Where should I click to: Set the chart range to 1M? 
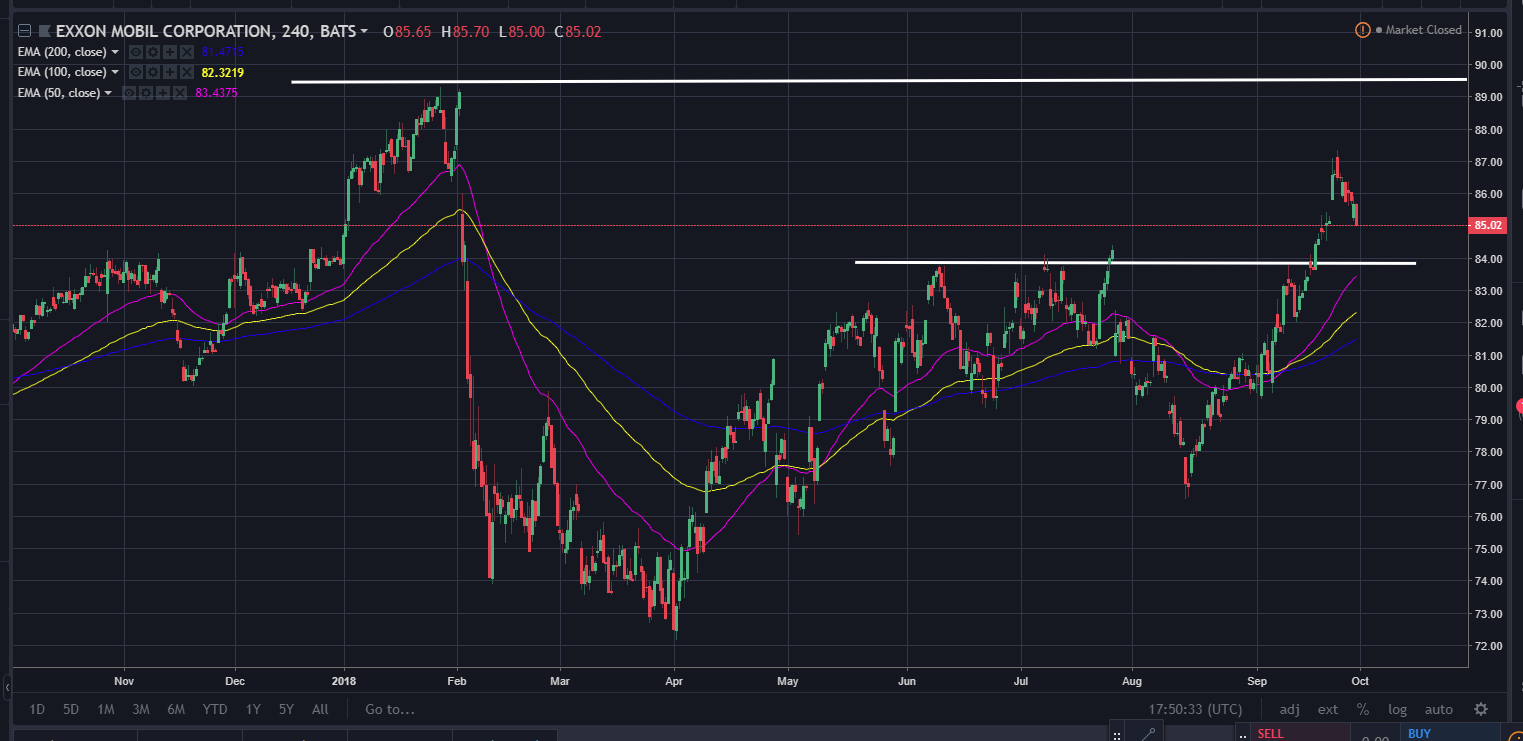pyautogui.click(x=105, y=710)
